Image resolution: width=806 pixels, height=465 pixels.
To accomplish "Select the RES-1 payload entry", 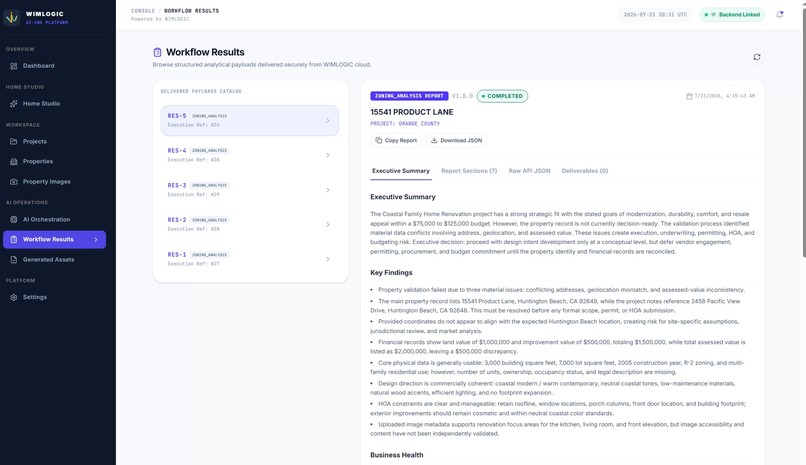I will [x=250, y=259].
